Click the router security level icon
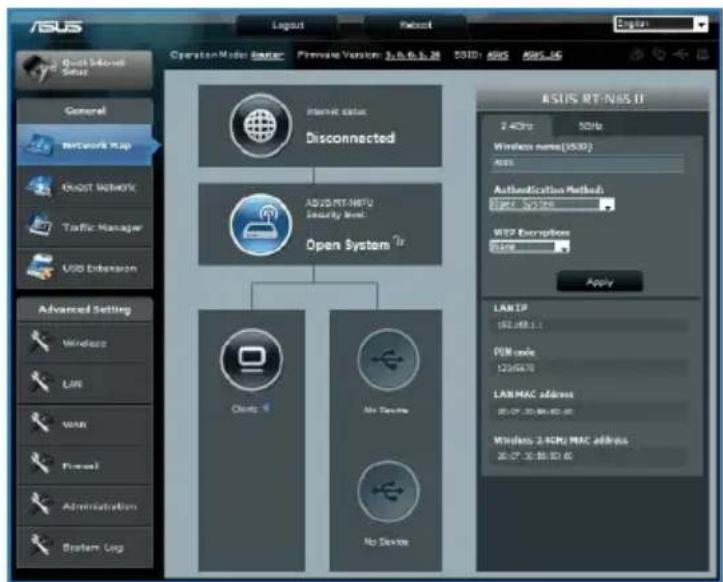The width and height of the screenshot is (723, 582). click(x=261, y=225)
